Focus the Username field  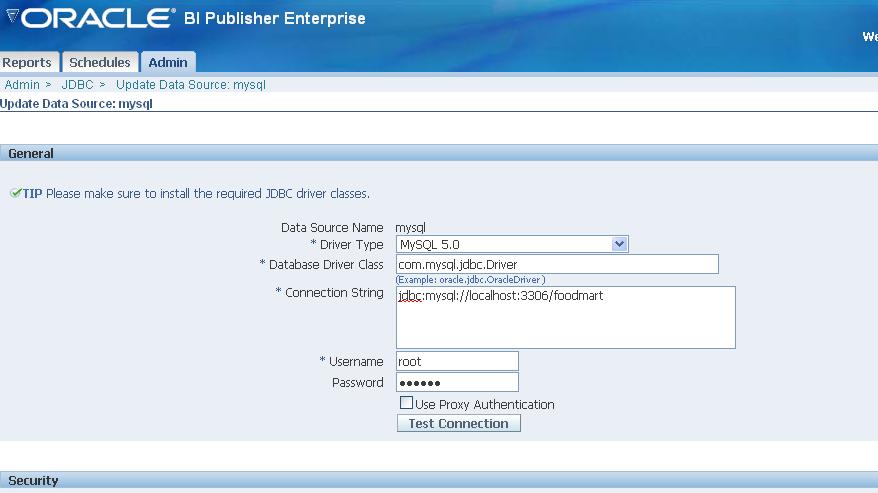[x=457, y=361]
